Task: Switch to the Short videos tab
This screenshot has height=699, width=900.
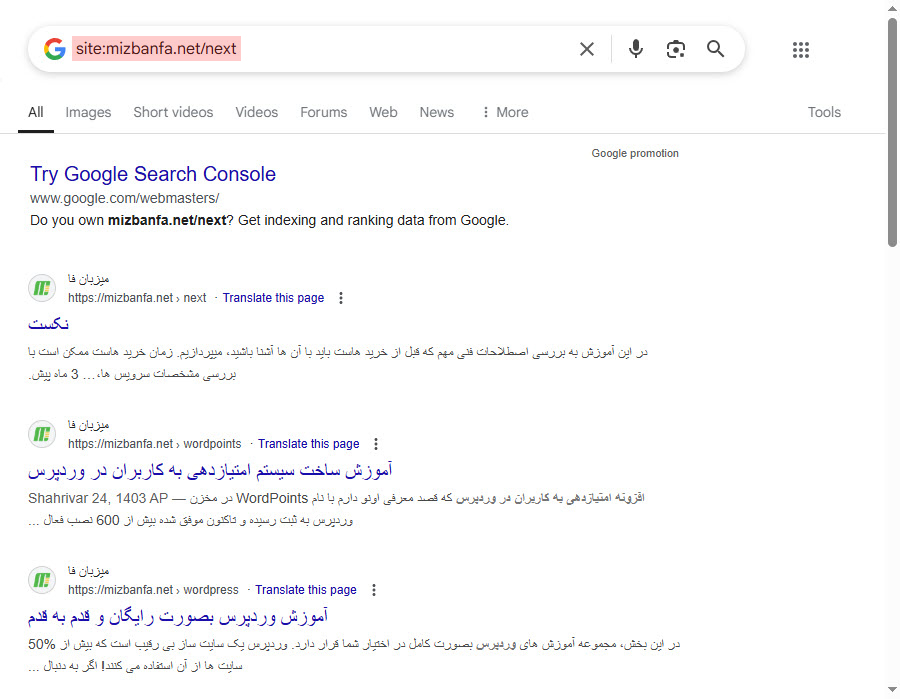Action: tap(173, 112)
